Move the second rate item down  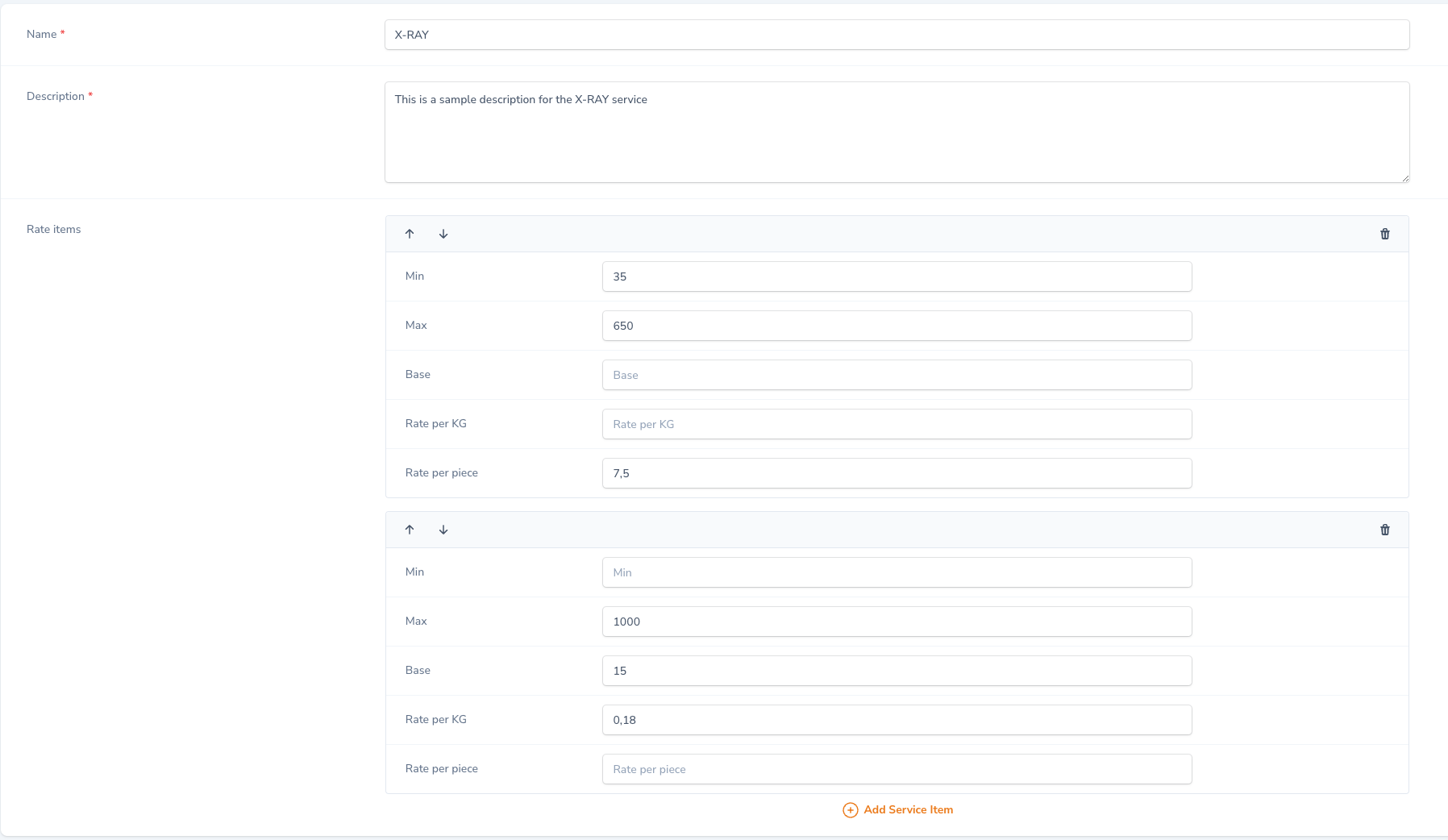point(444,530)
